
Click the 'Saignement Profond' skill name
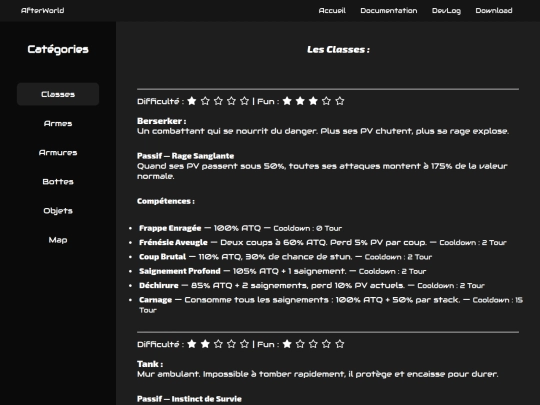180,271
